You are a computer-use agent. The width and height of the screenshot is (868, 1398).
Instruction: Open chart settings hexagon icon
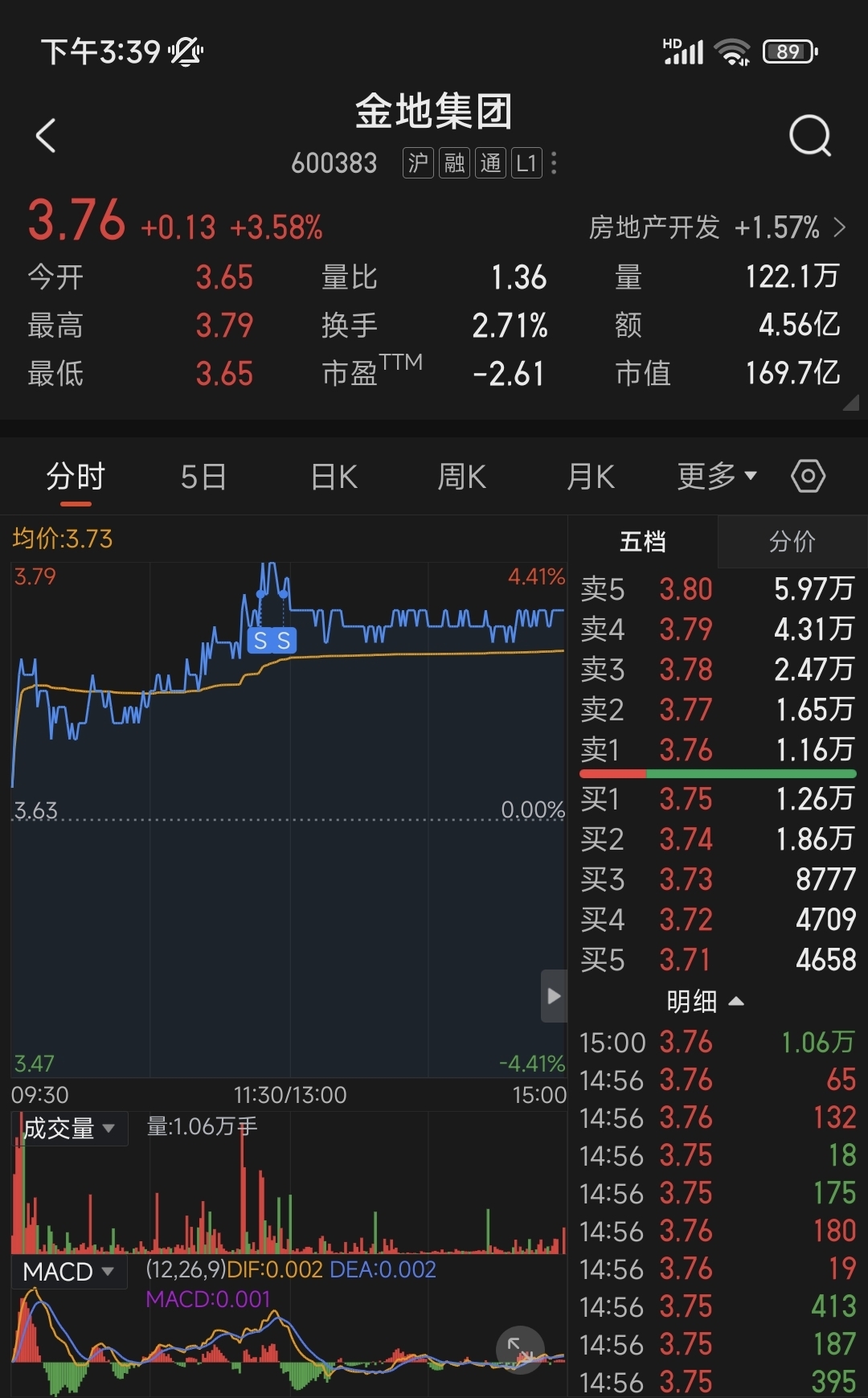808,476
